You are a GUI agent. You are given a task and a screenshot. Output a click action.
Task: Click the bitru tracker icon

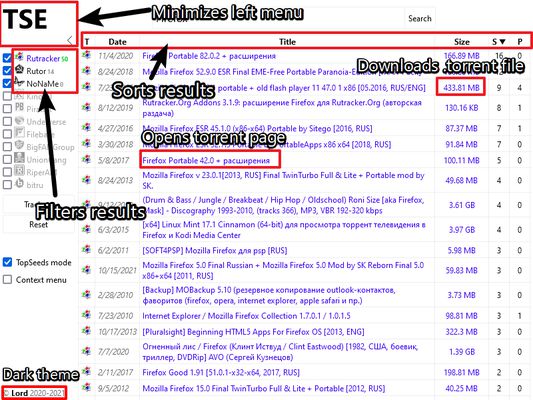coord(20,183)
